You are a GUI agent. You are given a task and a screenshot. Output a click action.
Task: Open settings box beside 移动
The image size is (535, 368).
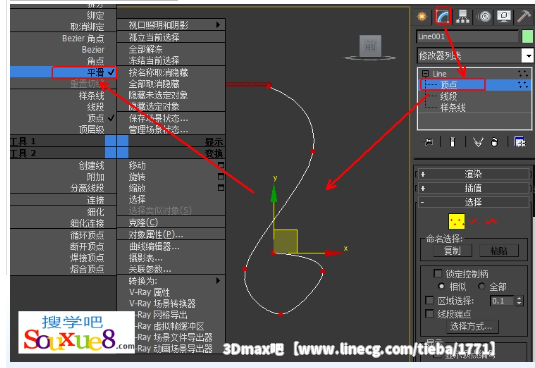[221, 165]
